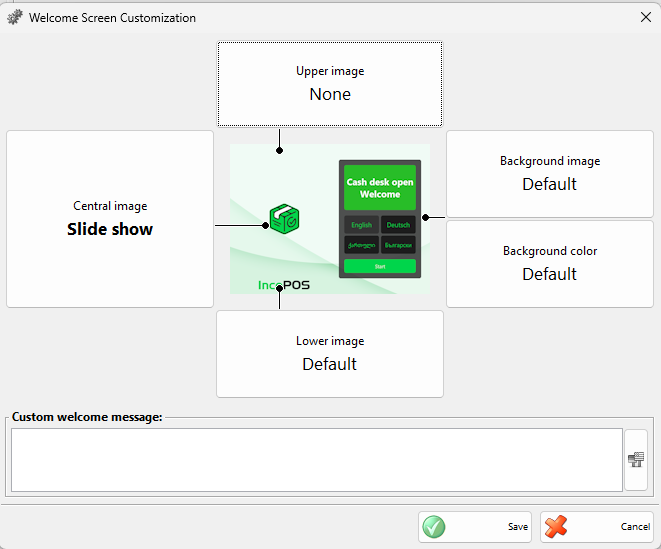The image size is (661, 549).
Task: Click the gear icon in the title bar
Action: coord(15,18)
